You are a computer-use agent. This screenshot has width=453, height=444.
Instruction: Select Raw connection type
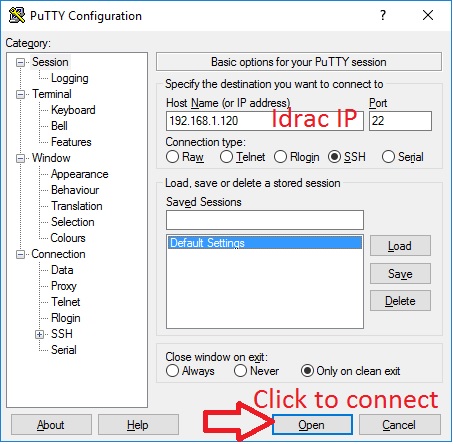point(172,157)
